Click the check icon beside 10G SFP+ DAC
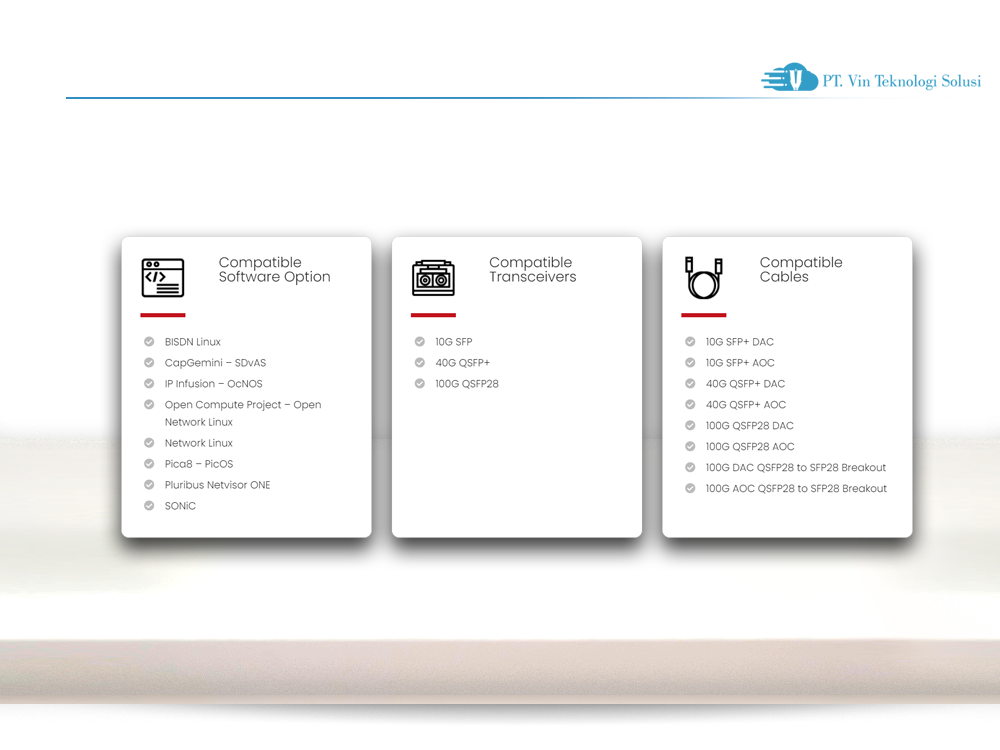Image resolution: width=1000 pixels, height=750 pixels. click(x=690, y=342)
